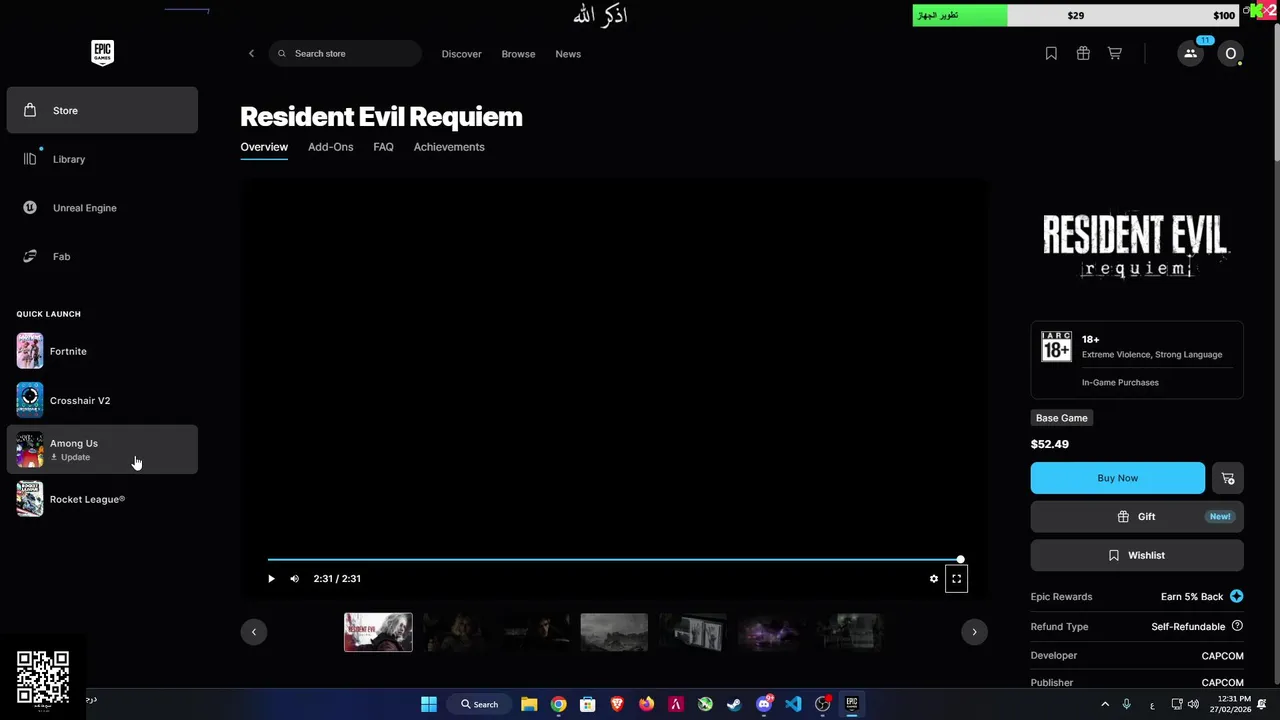Open Steam from taskbar
The width and height of the screenshot is (1280, 720).
click(734, 704)
